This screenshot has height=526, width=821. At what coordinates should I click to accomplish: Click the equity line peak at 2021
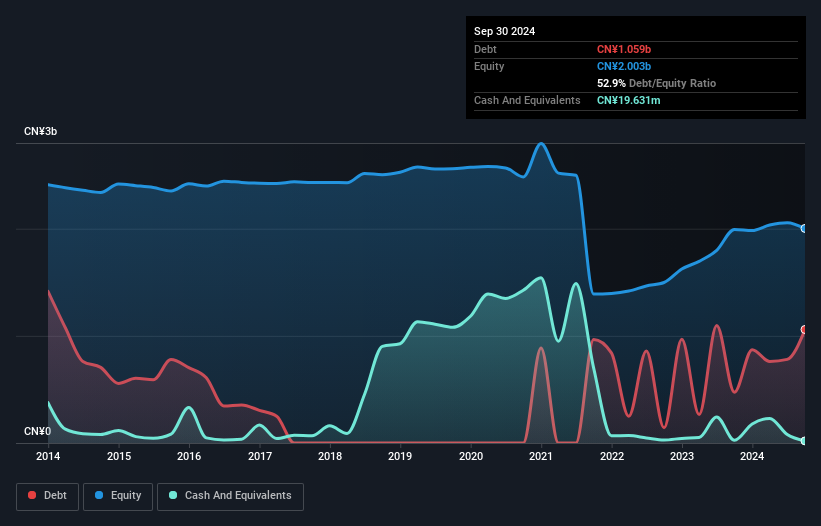[x=541, y=143]
